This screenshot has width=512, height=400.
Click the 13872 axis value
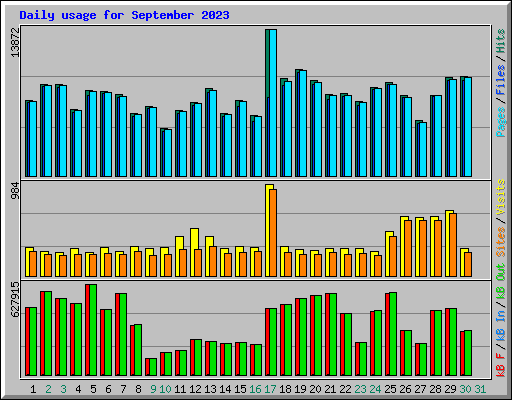click(x=15, y=42)
